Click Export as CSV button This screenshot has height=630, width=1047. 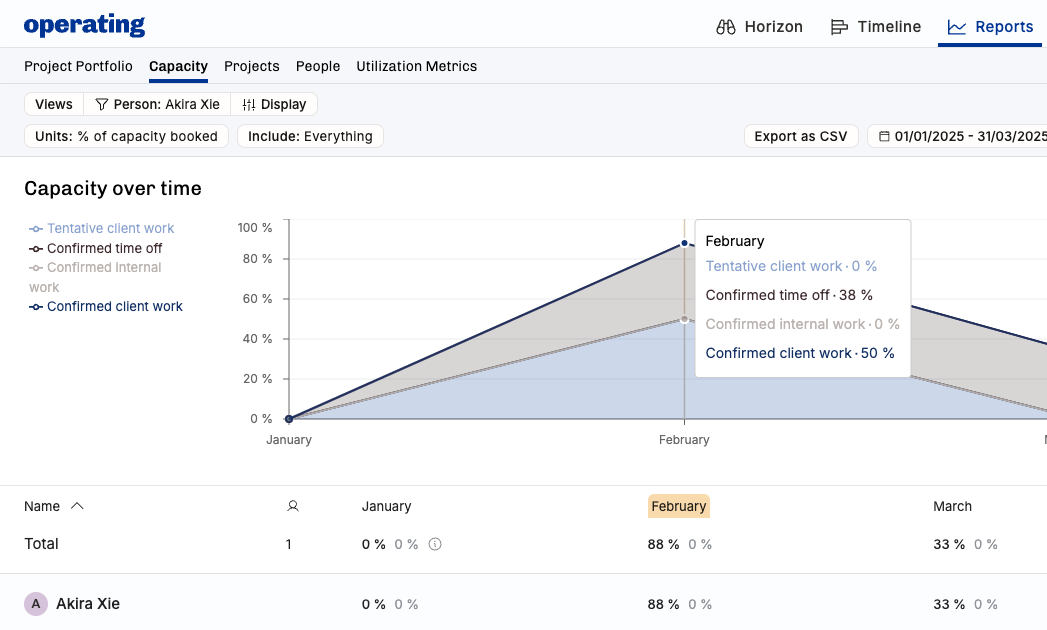800,137
